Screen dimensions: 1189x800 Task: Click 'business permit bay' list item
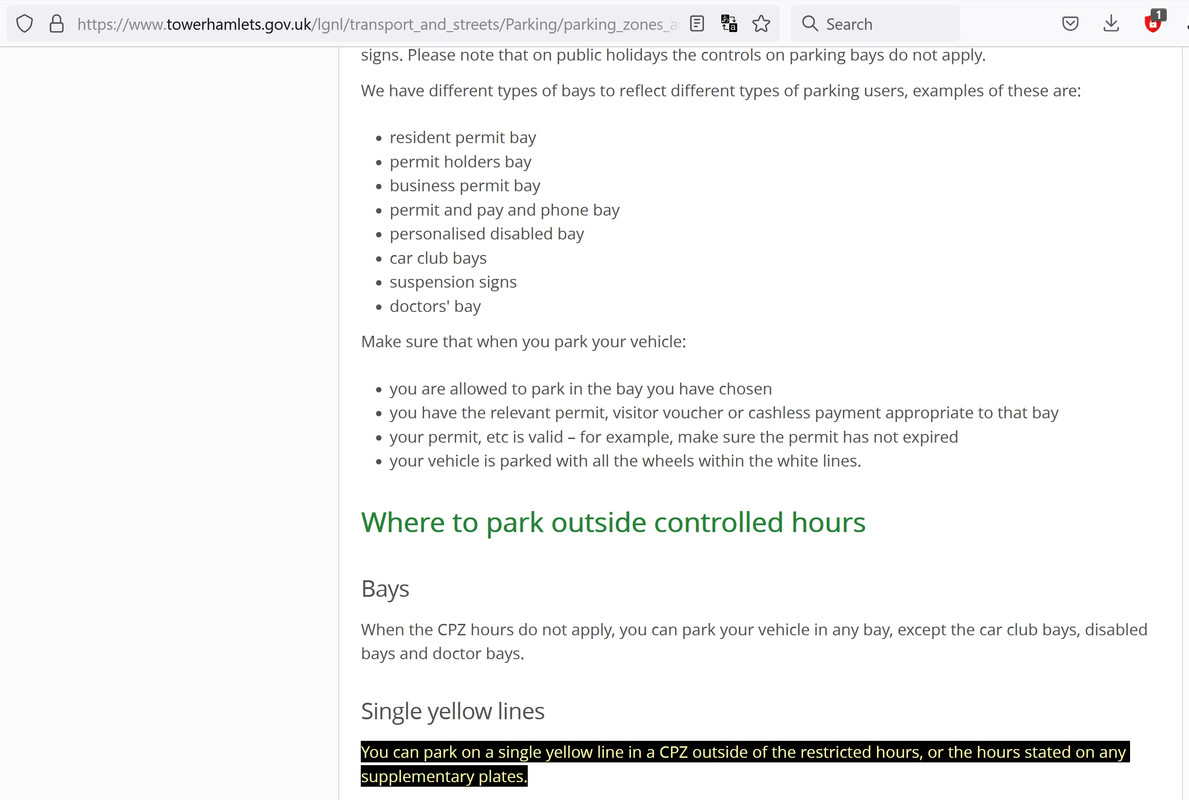[465, 186]
